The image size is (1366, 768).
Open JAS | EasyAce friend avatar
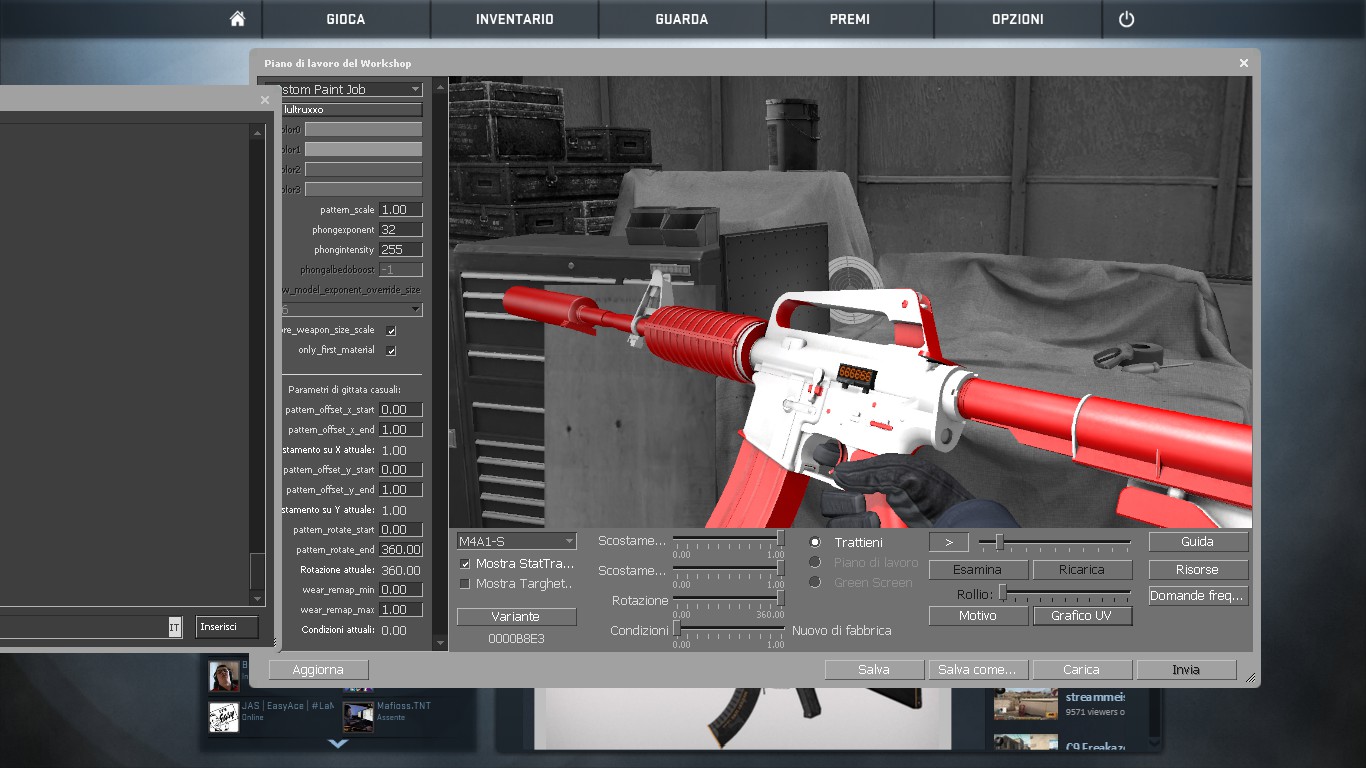(224, 717)
